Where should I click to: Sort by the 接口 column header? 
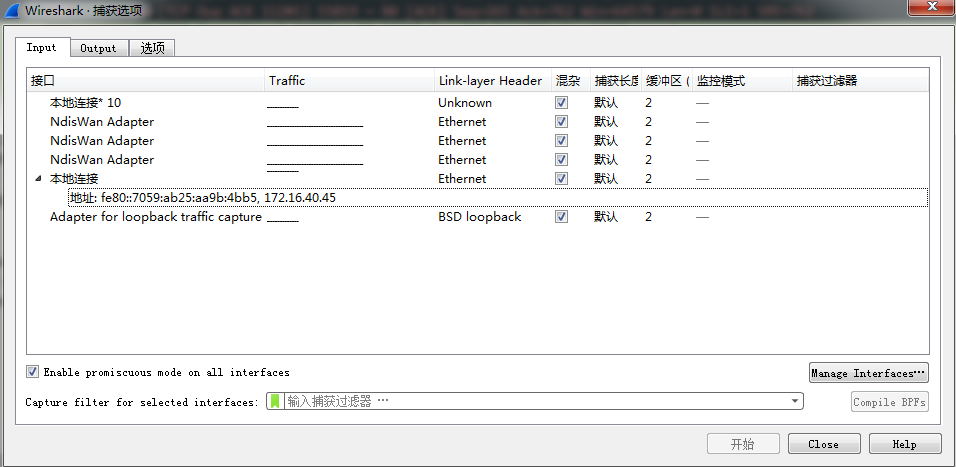pyautogui.click(x=146, y=80)
